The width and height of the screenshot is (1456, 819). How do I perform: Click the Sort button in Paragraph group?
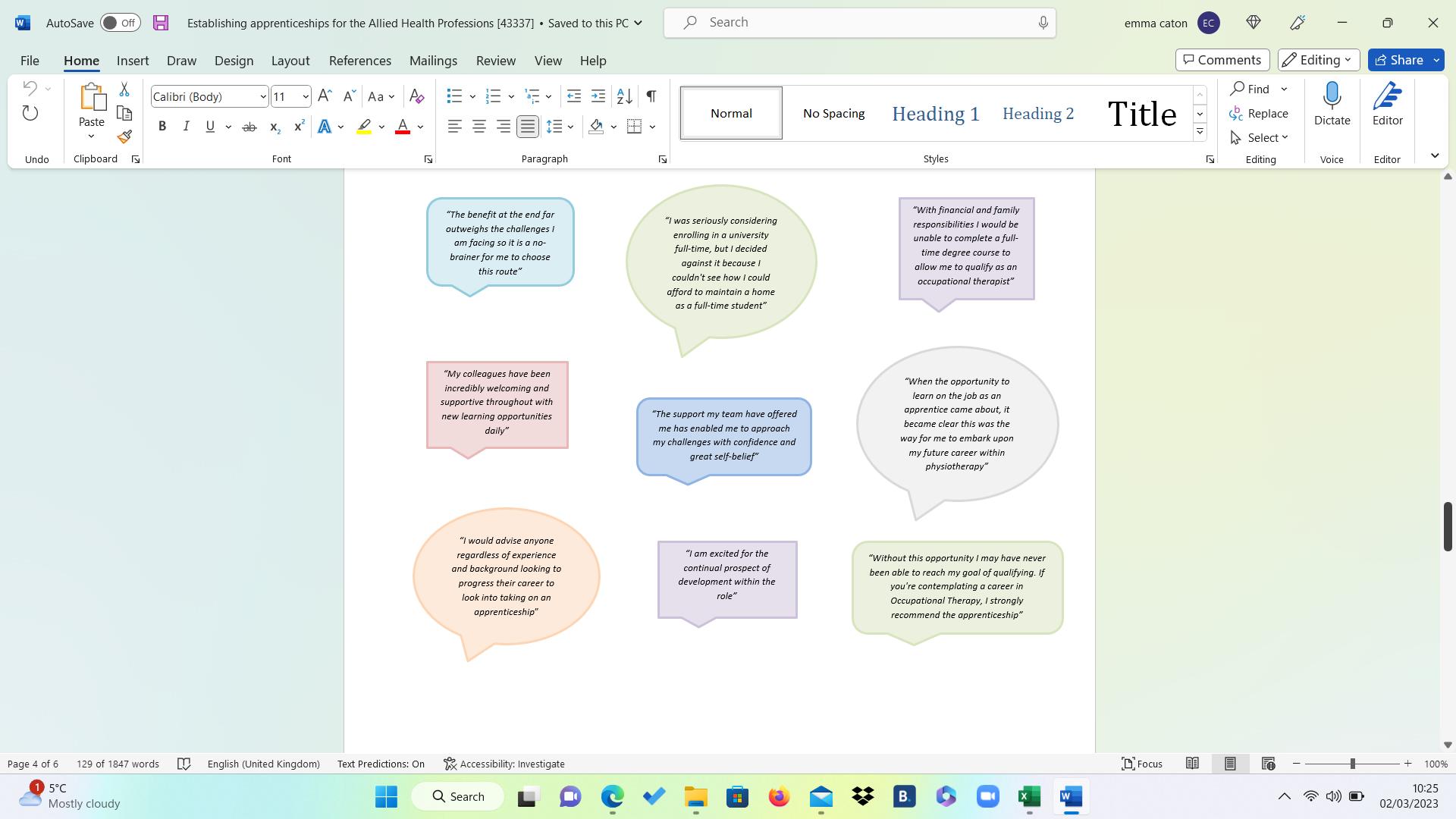pos(624,96)
